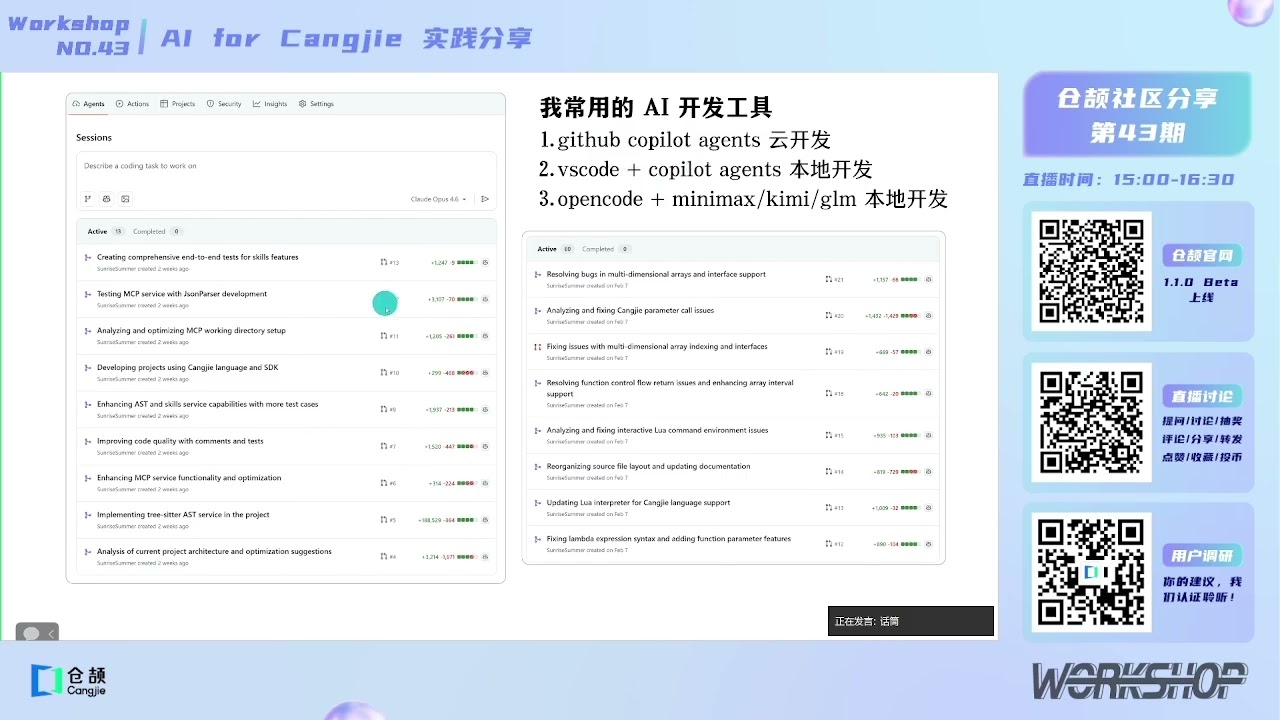The image size is (1280, 720).
Task: Open session 'Developing projects using Cangjie language and SDK'
Action: tap(187, 367)
